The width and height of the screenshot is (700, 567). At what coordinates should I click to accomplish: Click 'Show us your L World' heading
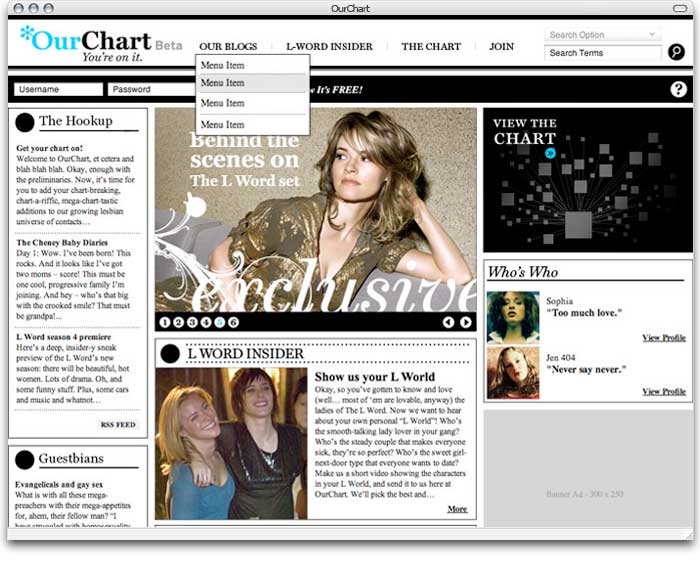point(375,377)
